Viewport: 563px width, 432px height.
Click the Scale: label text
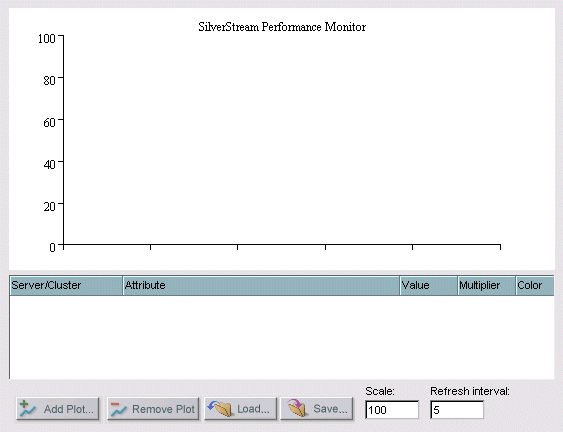[380, 391]
